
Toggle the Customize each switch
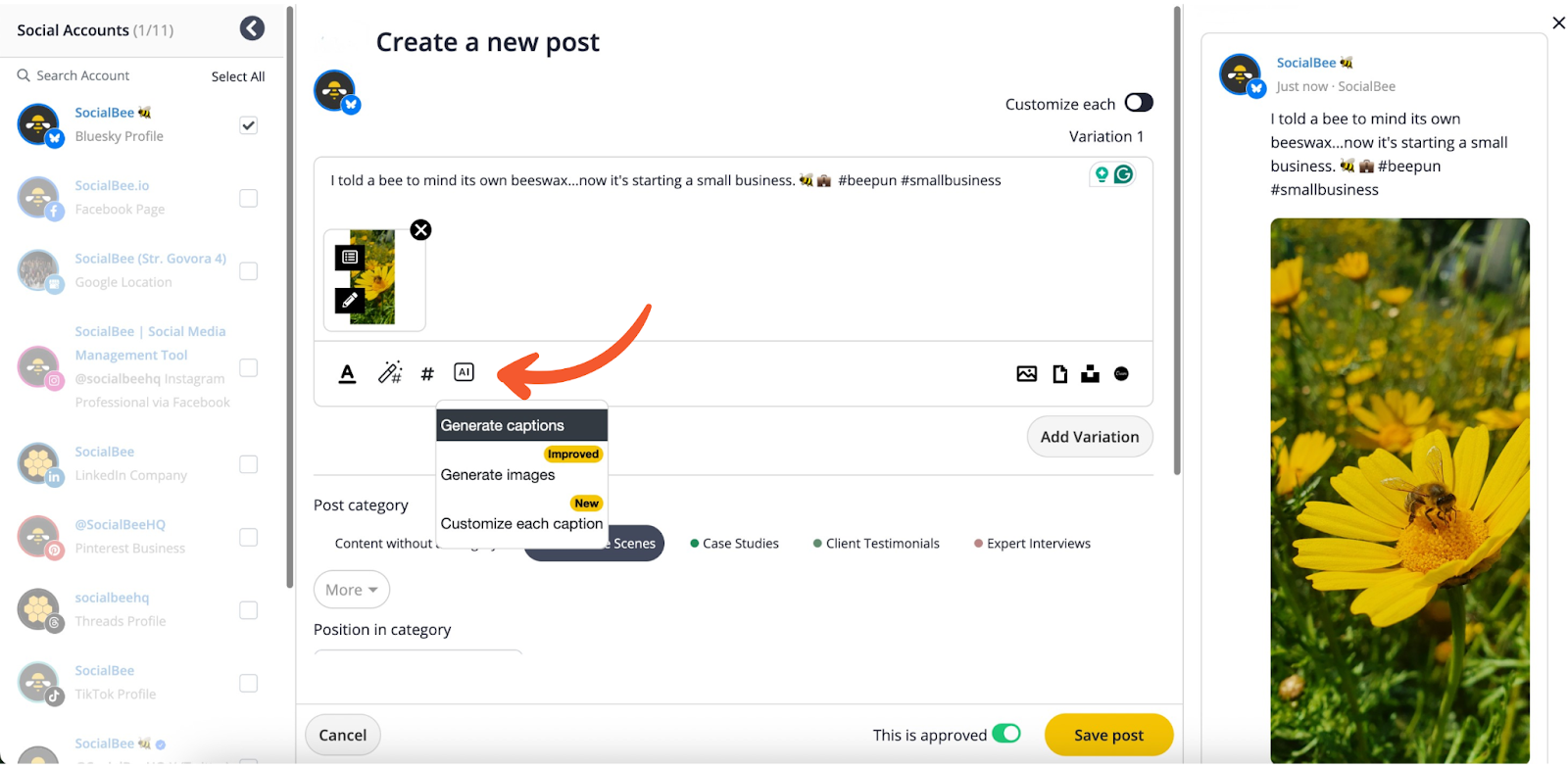click(1139, 103)
